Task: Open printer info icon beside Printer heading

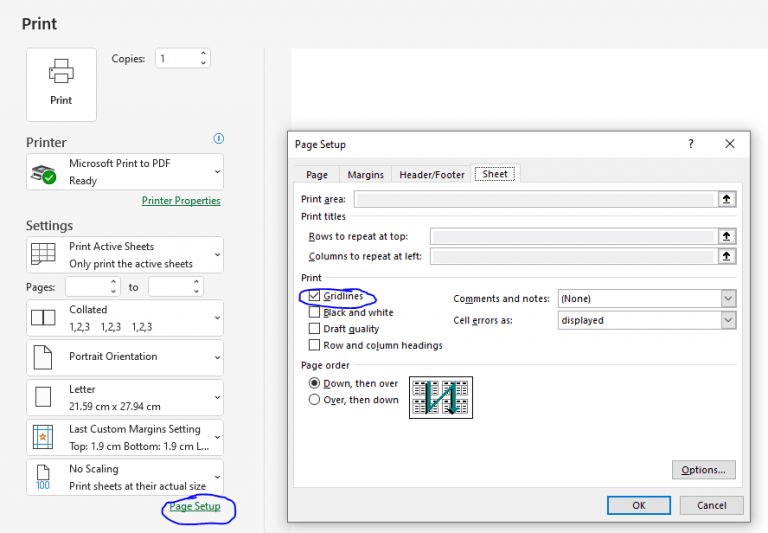Action: click(218, 139)
